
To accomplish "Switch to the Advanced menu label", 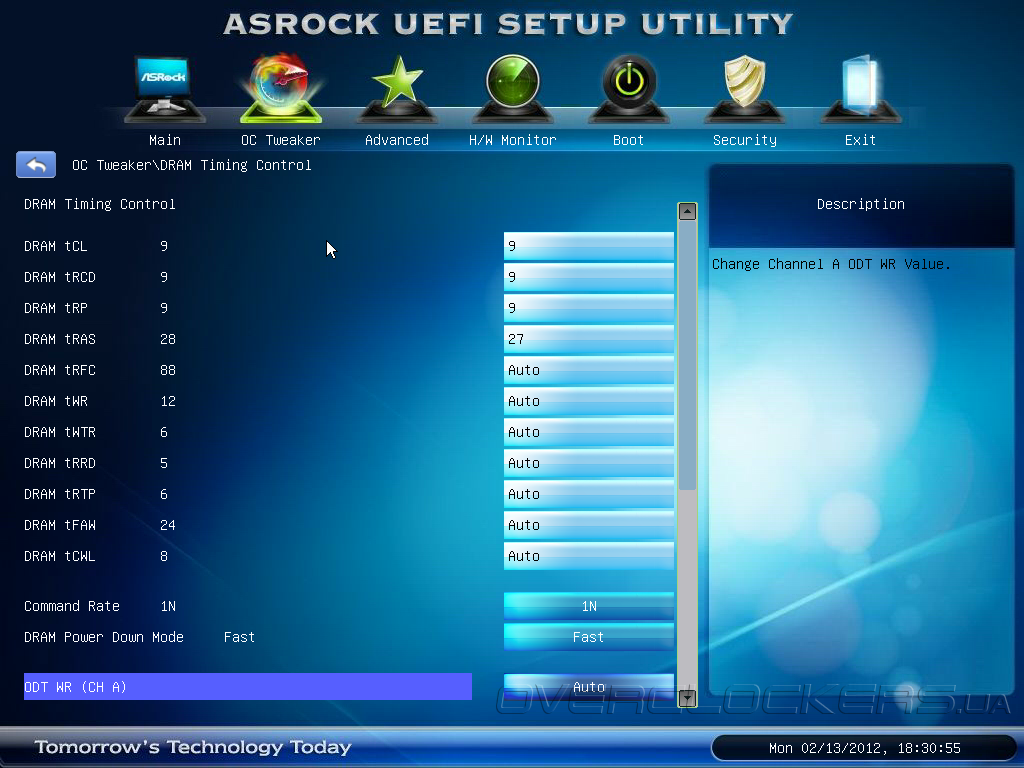I will click(x=397, y=140).
